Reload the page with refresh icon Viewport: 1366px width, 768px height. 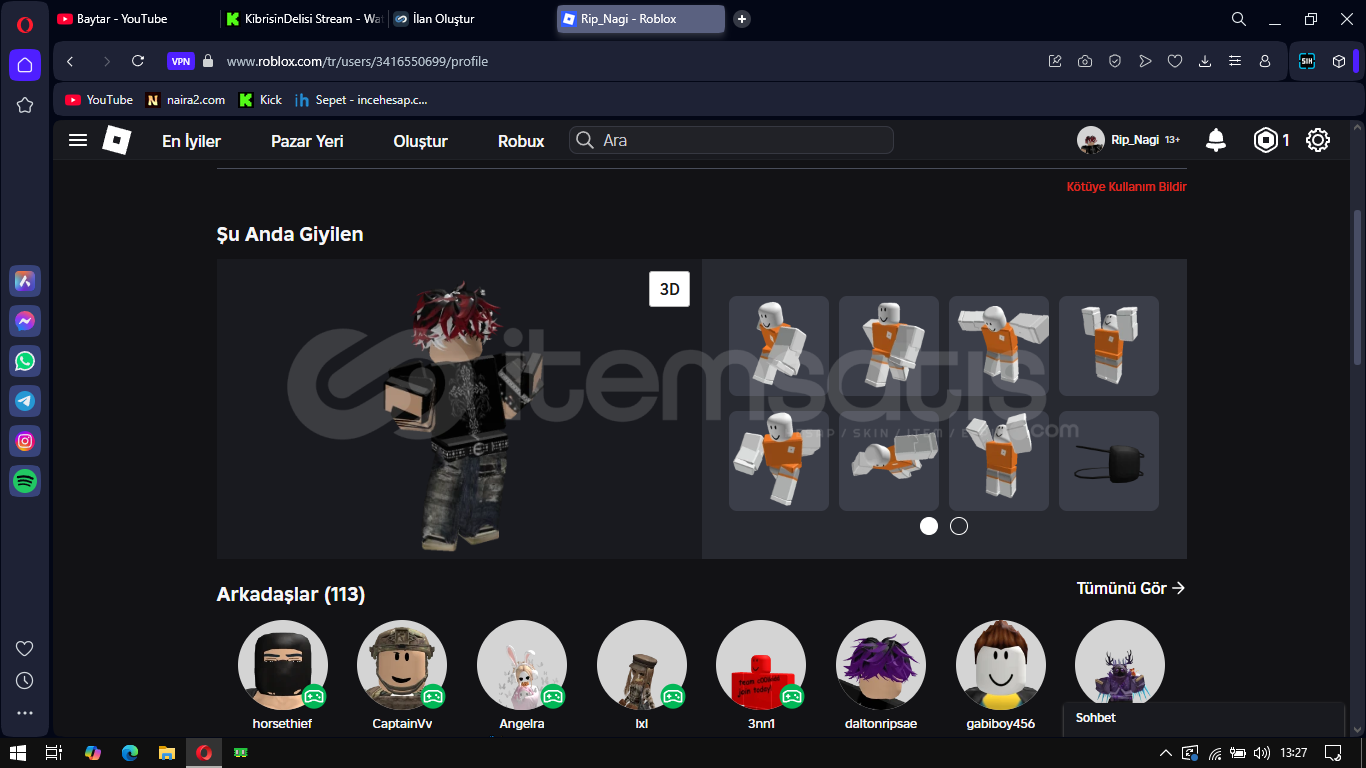click(x=138, y=61)
